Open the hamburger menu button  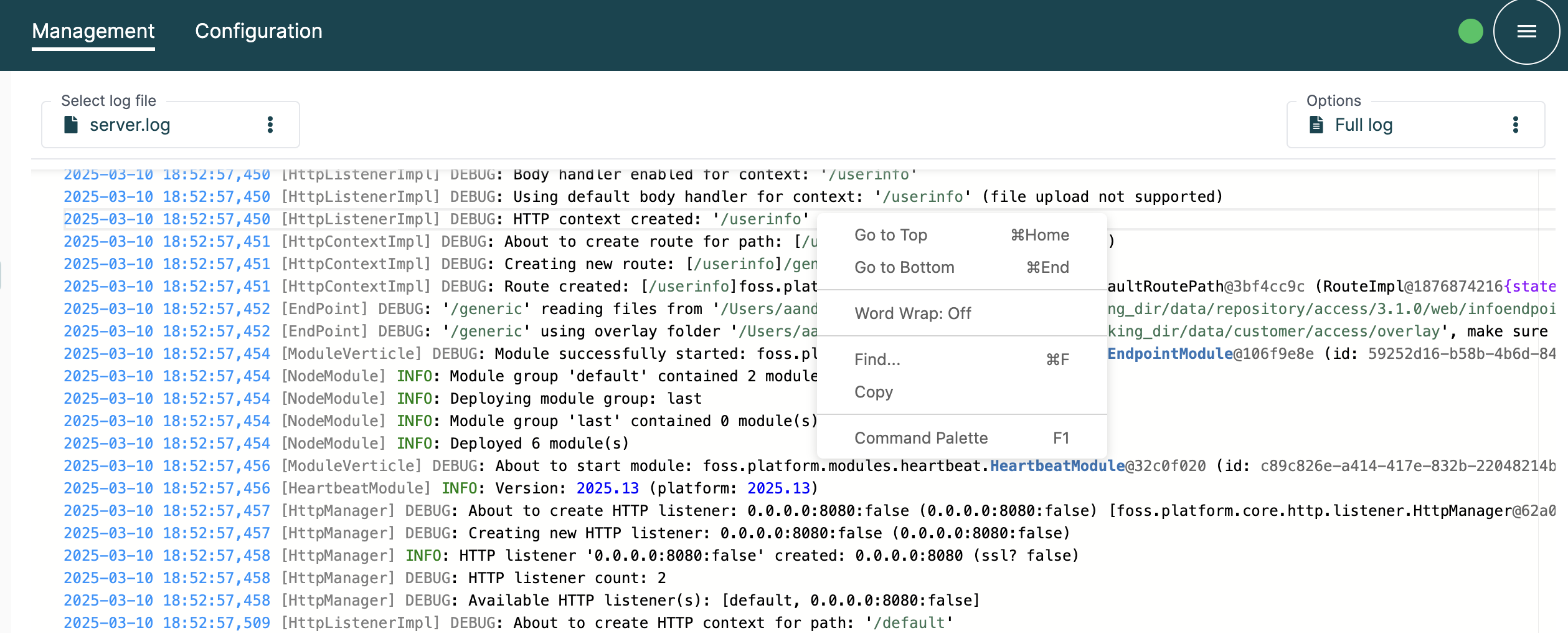(x=1526, y=31)
